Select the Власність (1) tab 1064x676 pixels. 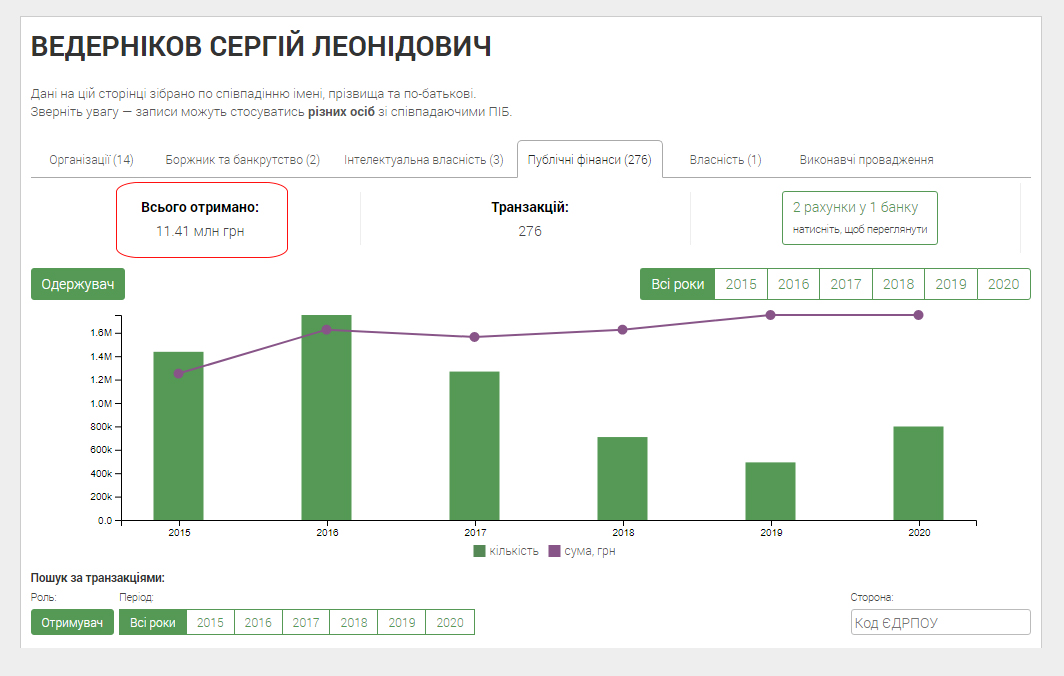coord(725,160)
